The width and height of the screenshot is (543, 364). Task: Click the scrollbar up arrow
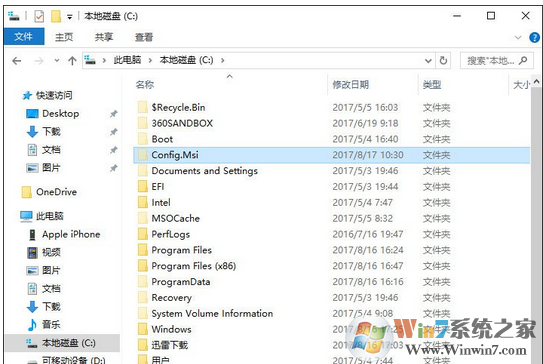[536, 81]
